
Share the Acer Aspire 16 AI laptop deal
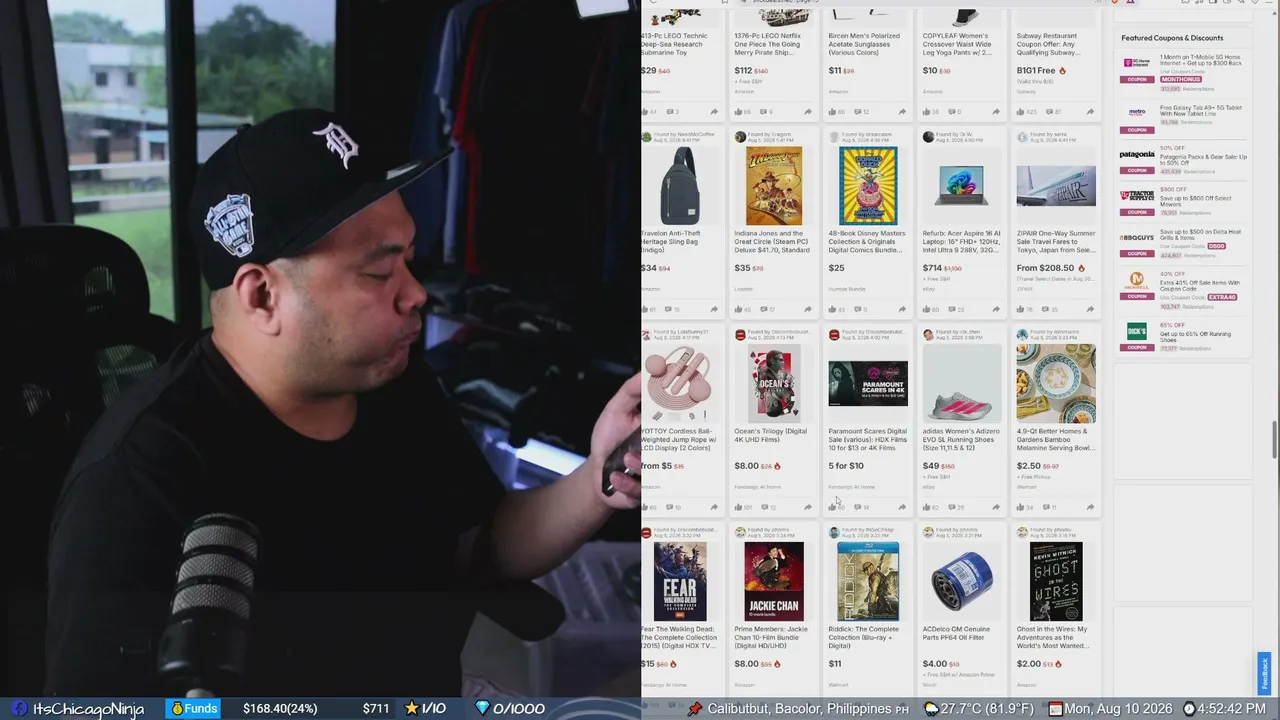[x=996, y=309]
